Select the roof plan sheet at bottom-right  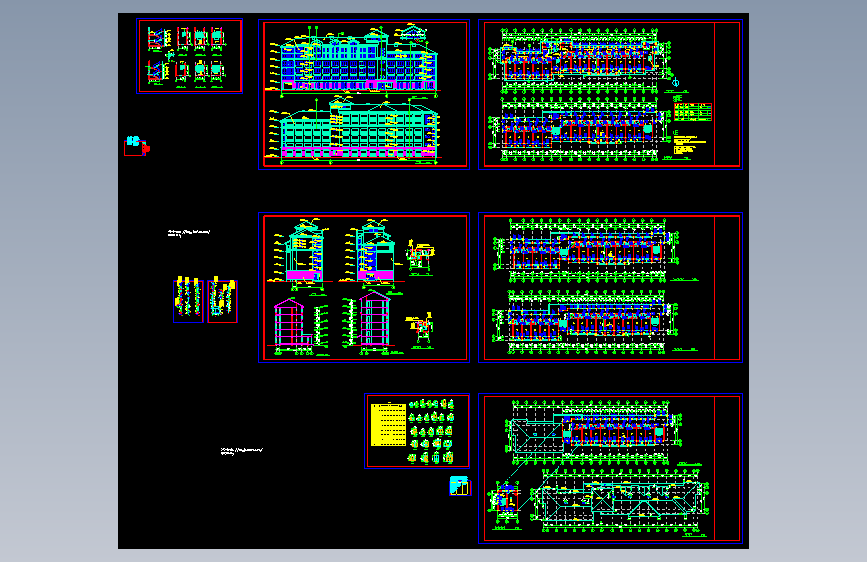pos(610,469)
